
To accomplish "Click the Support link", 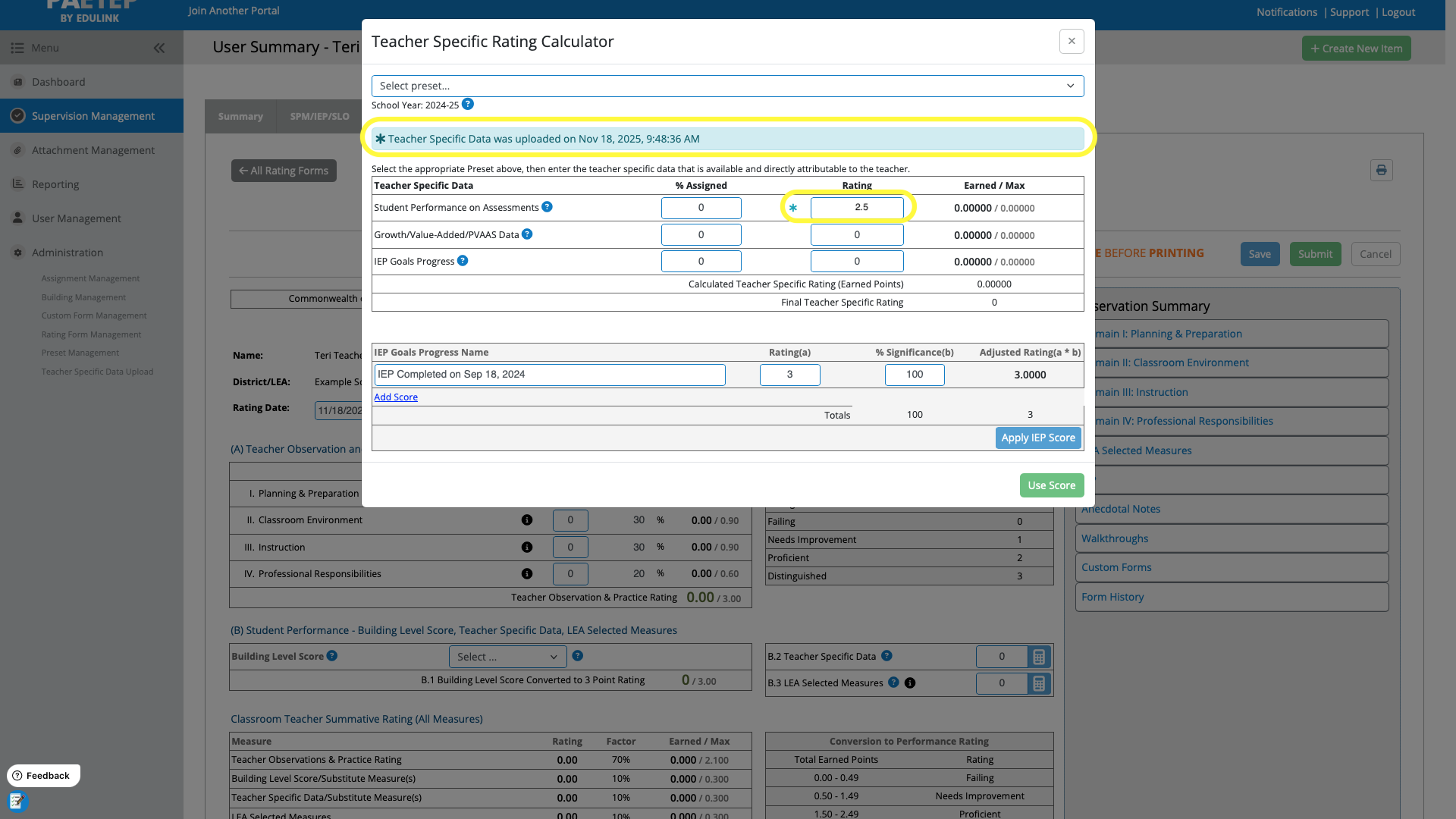I will (x=1349, y=12).
